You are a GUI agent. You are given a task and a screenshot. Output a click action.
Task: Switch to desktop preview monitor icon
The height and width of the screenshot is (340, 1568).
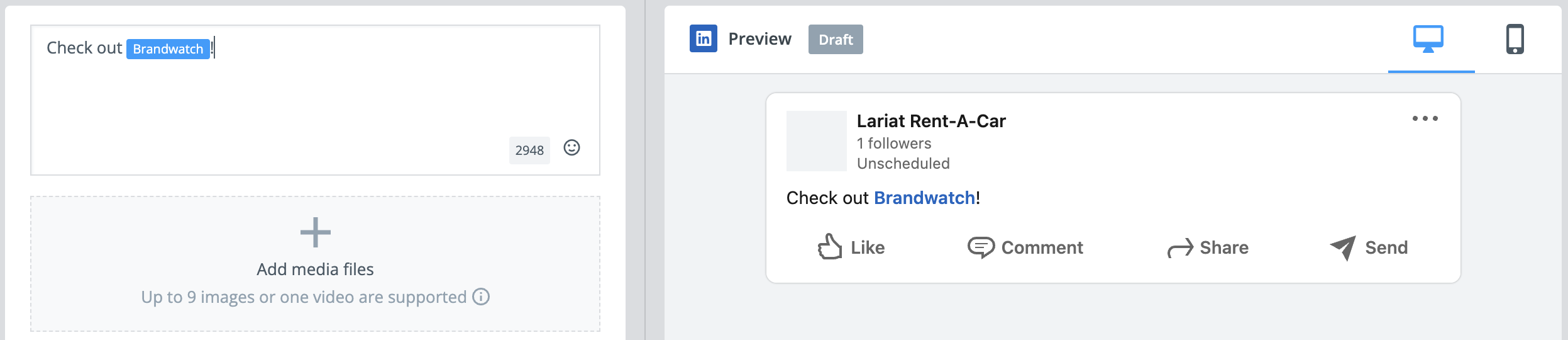1428,39
